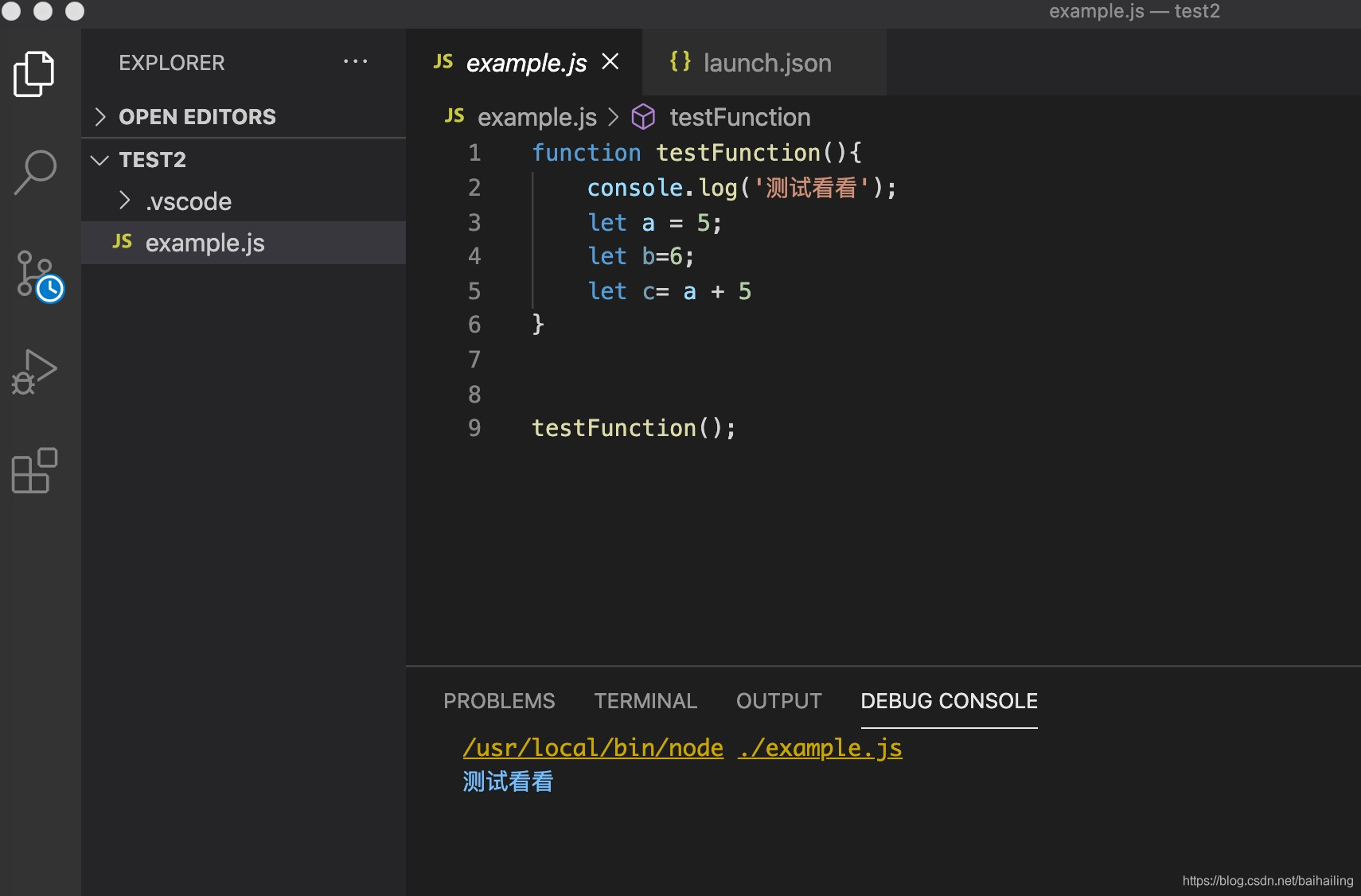The image size is (1361, 896).
Task: Open the Run and Debug view
Action: tap(33, 370)
